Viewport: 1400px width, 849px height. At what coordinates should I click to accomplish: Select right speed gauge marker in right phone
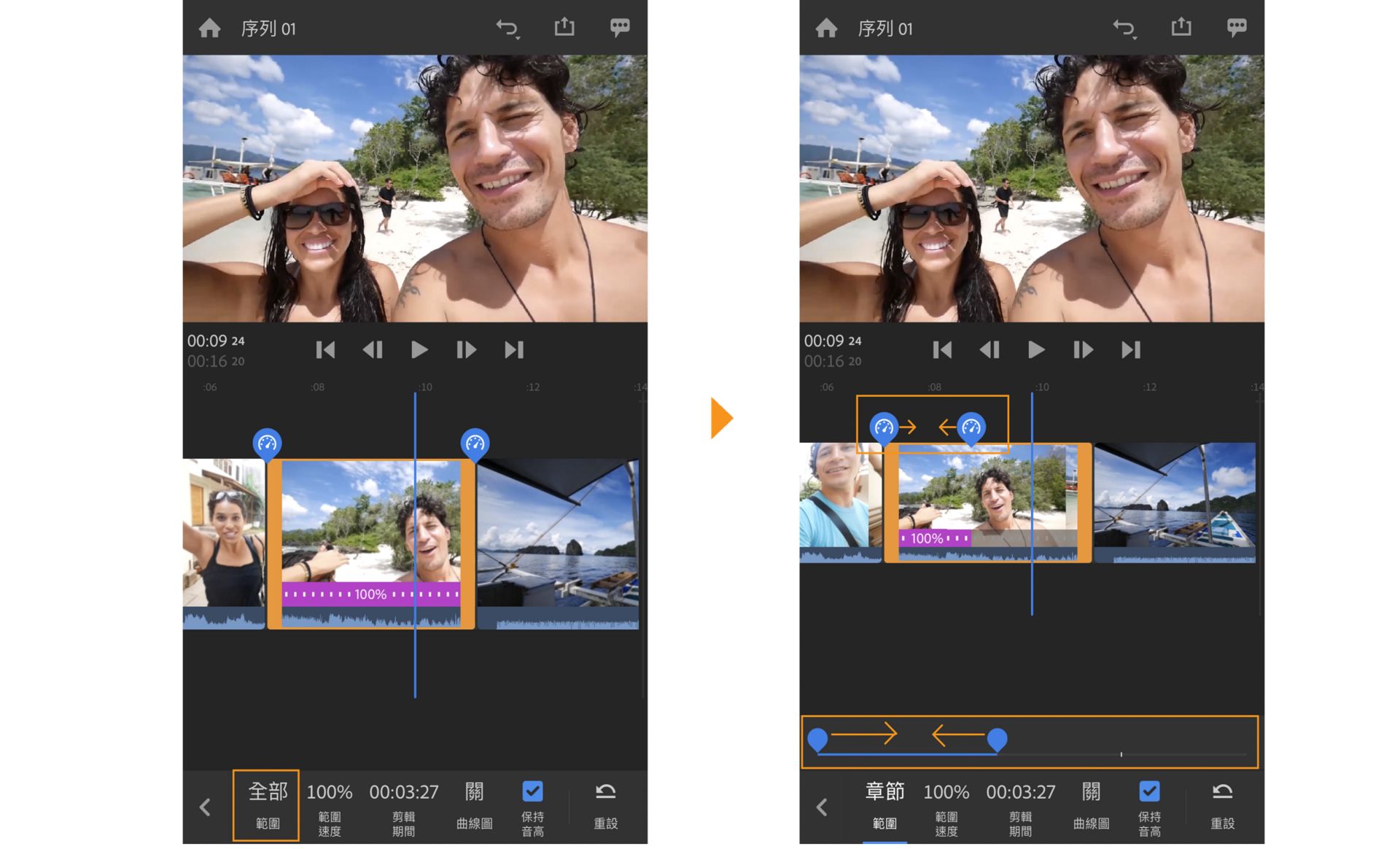[x=971, y=427]
